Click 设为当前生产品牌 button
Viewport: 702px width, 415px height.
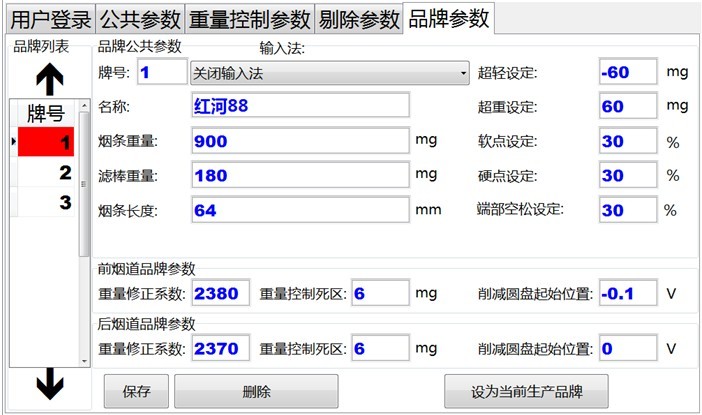tap(526, 391)
